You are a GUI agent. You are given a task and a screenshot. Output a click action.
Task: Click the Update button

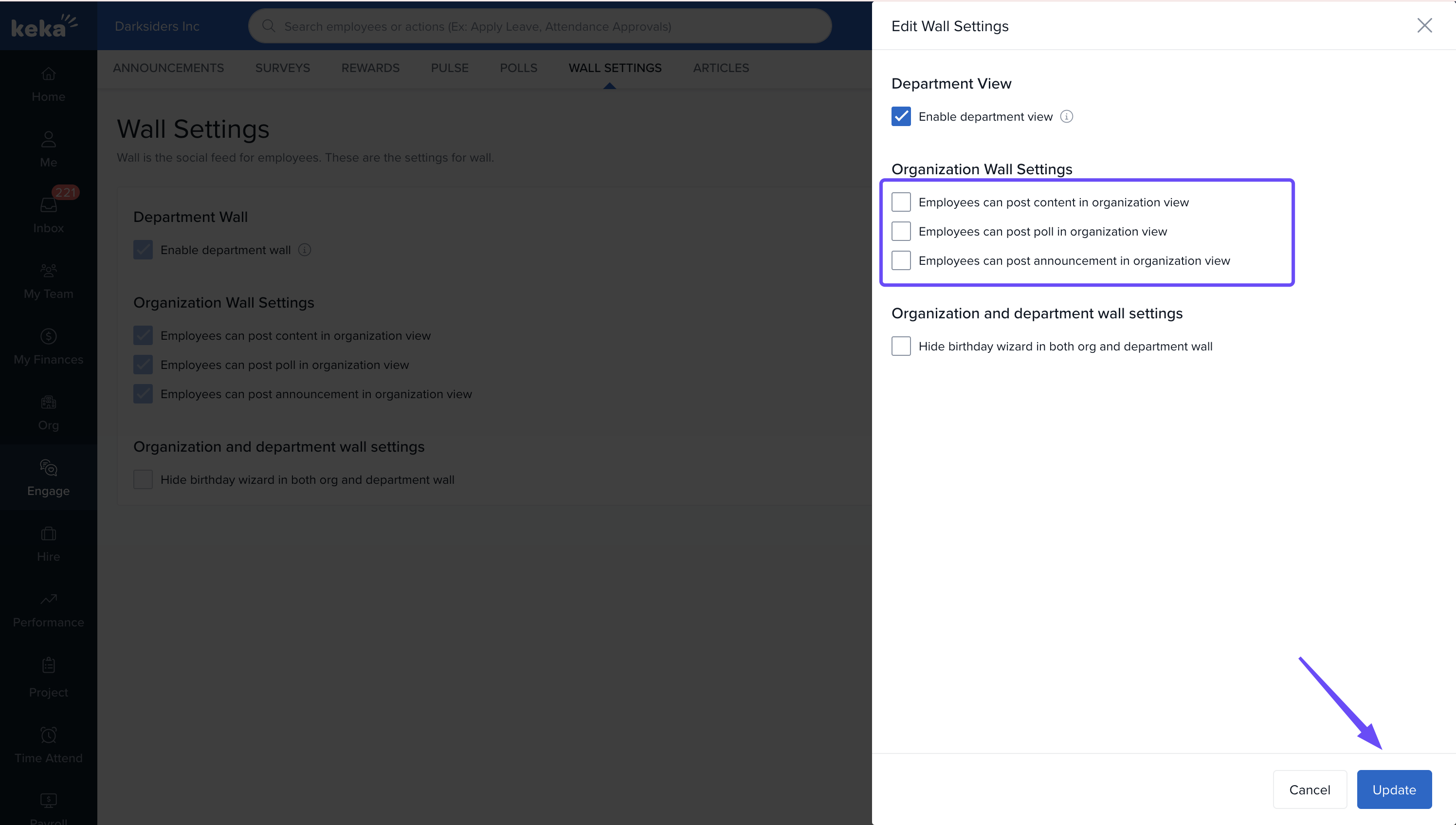coord(1394,789)
